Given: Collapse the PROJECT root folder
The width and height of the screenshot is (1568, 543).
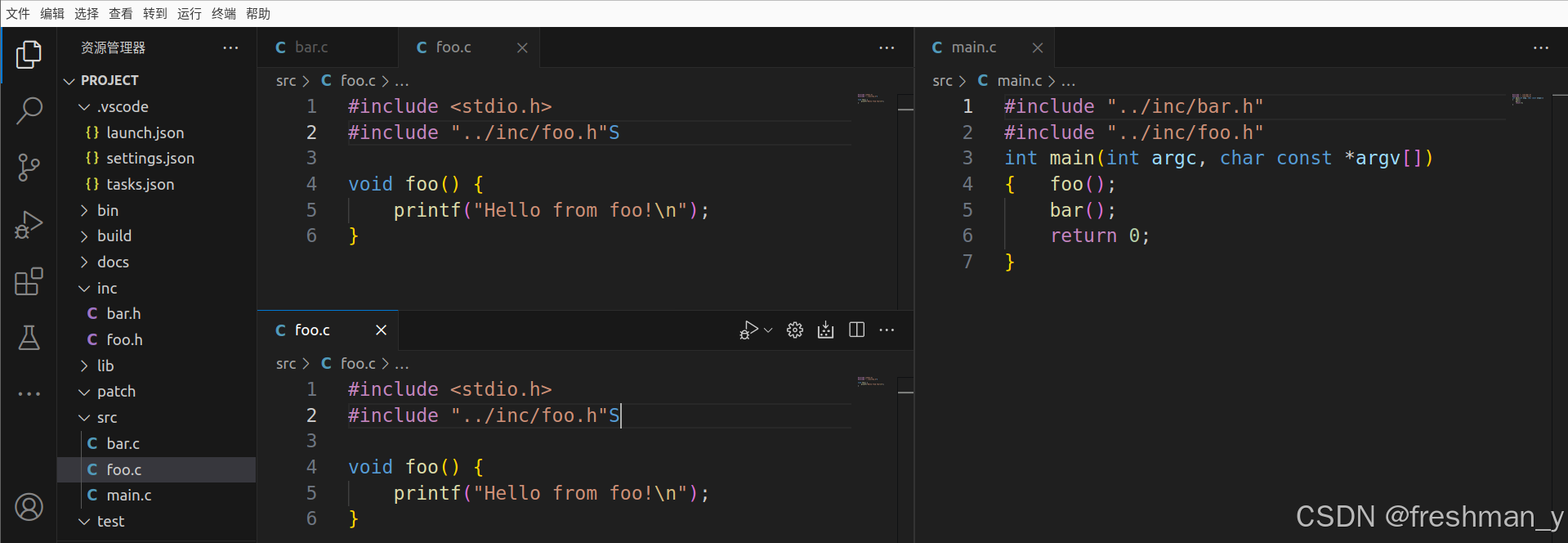Looking at the screenshot, I should point(156,80).
